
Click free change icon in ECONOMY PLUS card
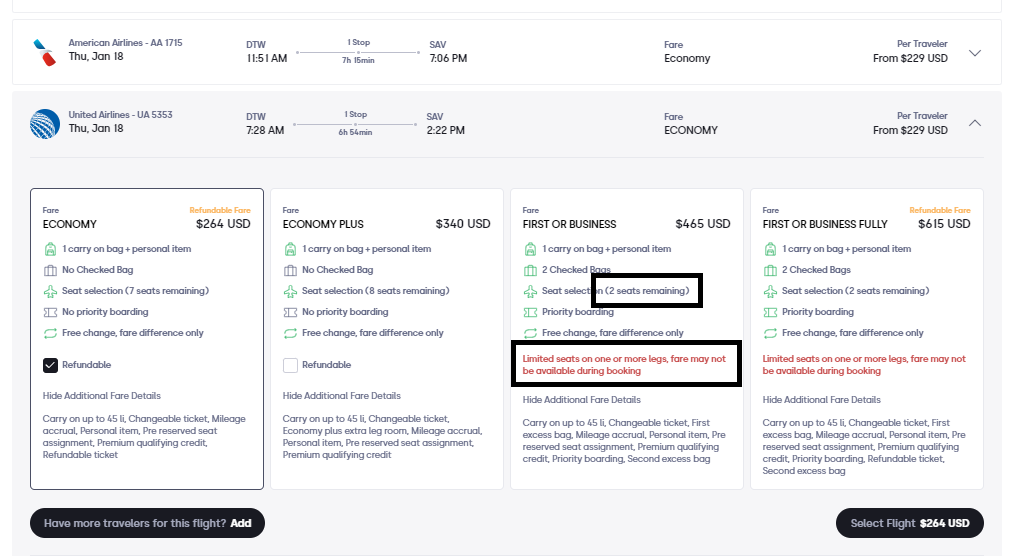290,333
